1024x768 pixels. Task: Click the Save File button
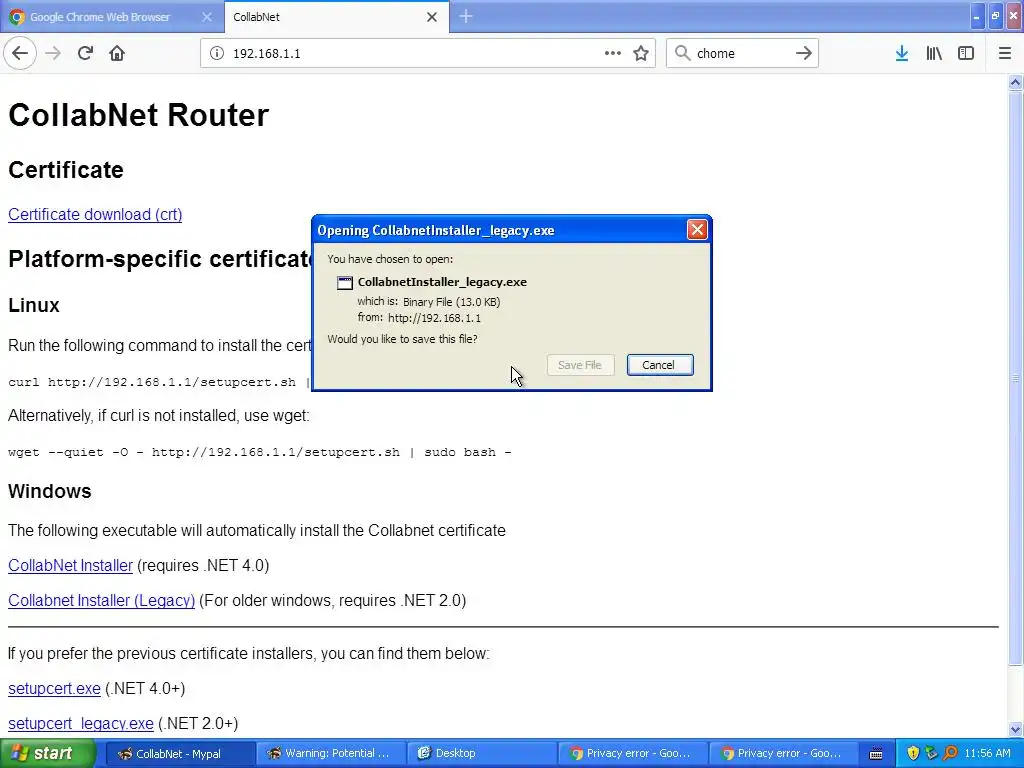click(580, 365)
